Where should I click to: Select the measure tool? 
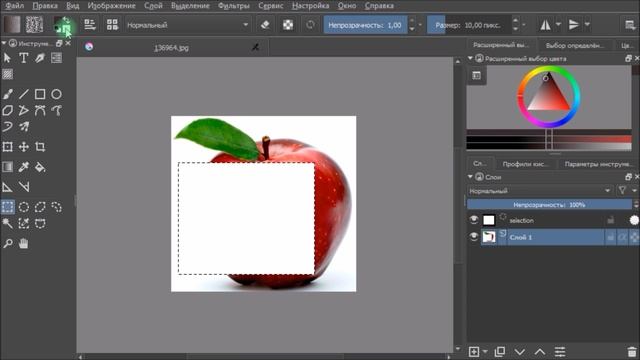pos(24,187)
